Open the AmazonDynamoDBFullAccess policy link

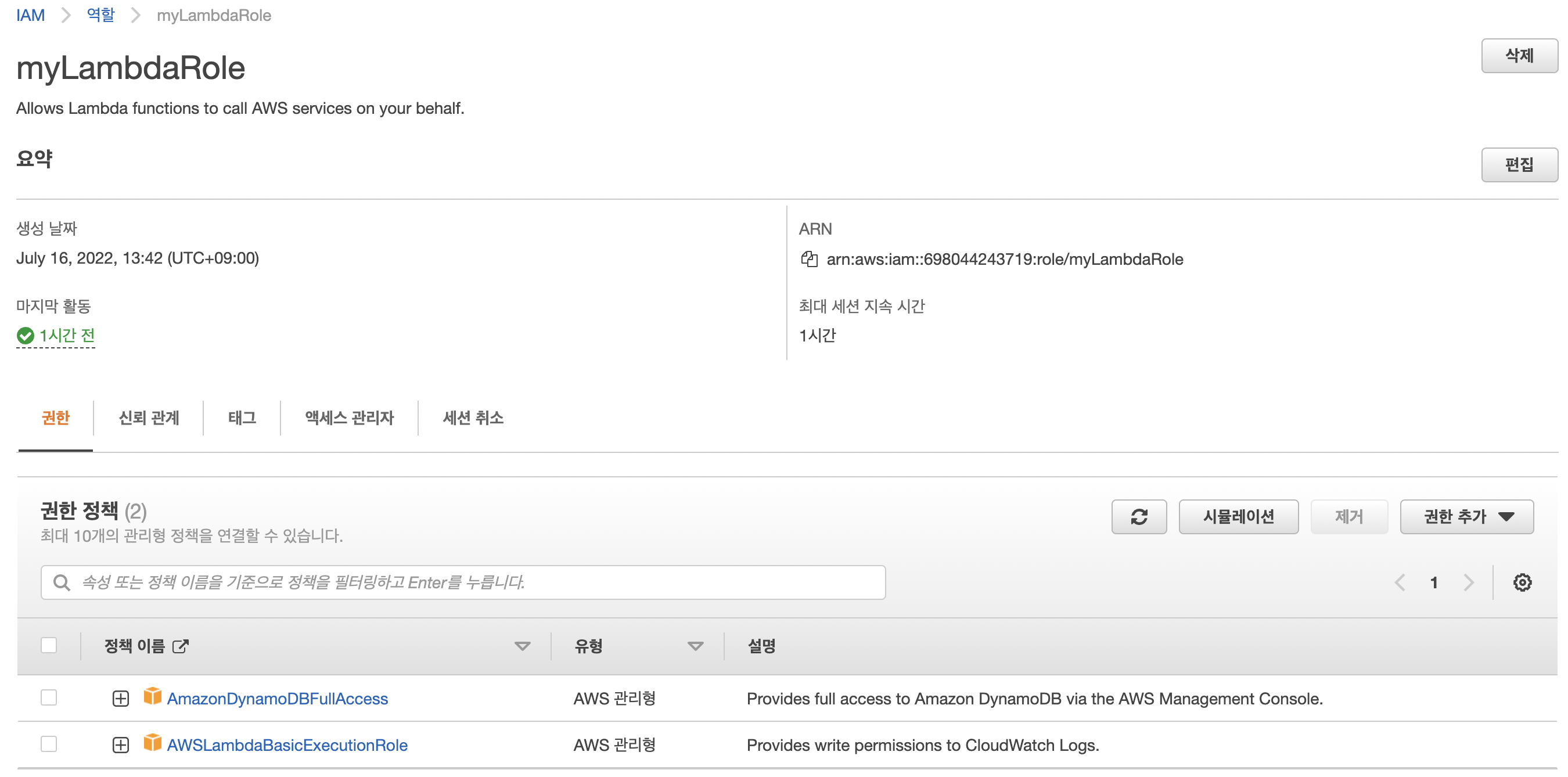(x=278, y=699)
